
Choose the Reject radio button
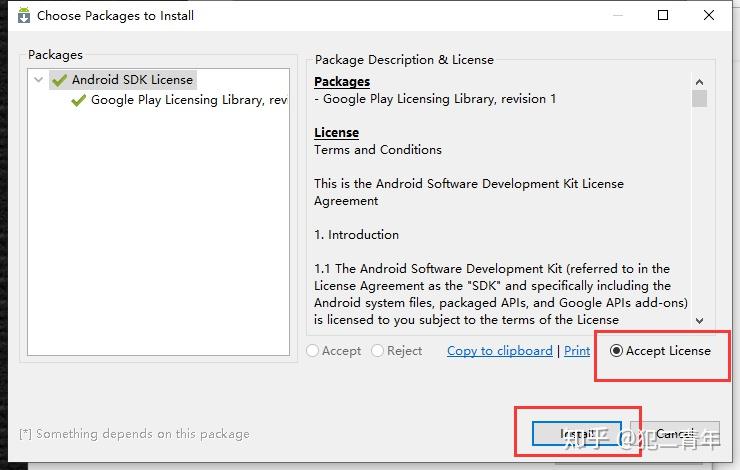tap(377, 351)
